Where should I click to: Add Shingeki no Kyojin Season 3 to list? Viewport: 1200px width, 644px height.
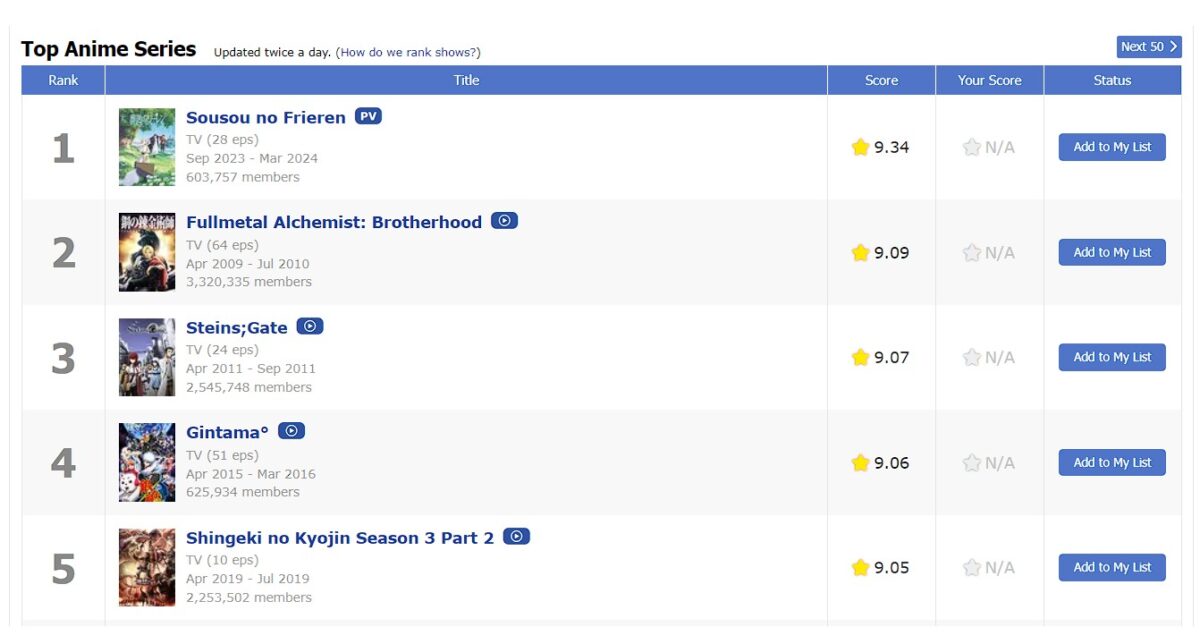tap(1112, 567)
